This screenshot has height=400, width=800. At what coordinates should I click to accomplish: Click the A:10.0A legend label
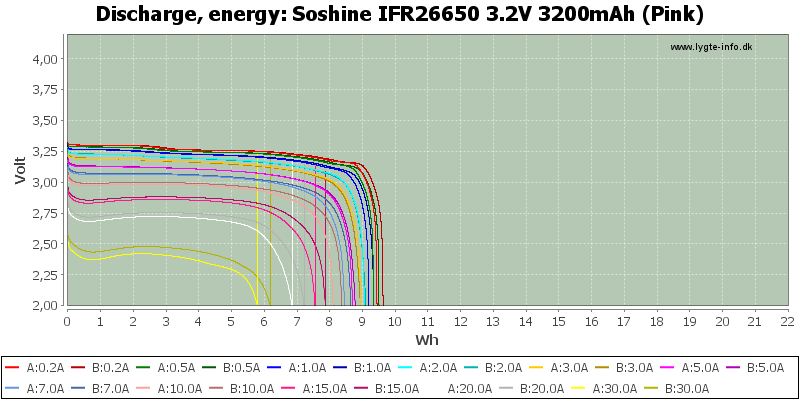point(179,389)
